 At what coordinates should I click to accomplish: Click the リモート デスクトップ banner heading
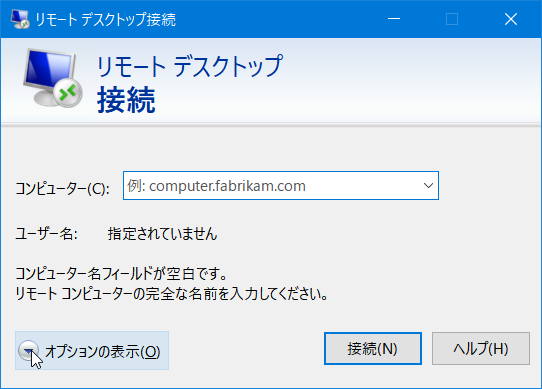[x=190, y=65]
